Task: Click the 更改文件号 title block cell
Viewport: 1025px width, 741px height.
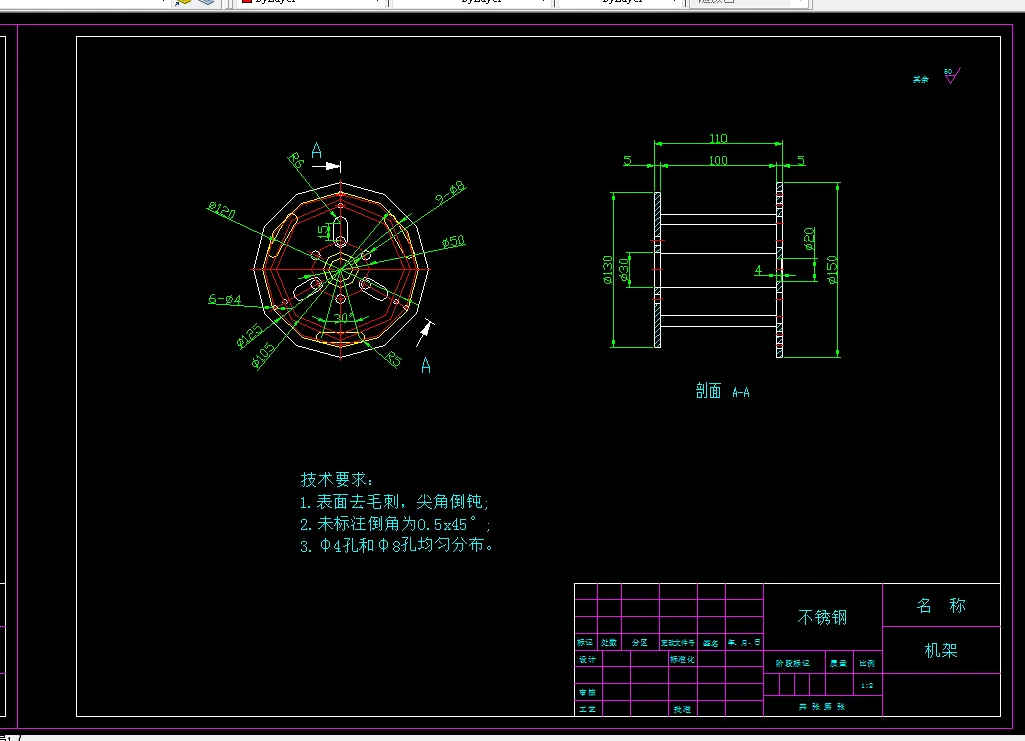Action: [678, 642]
